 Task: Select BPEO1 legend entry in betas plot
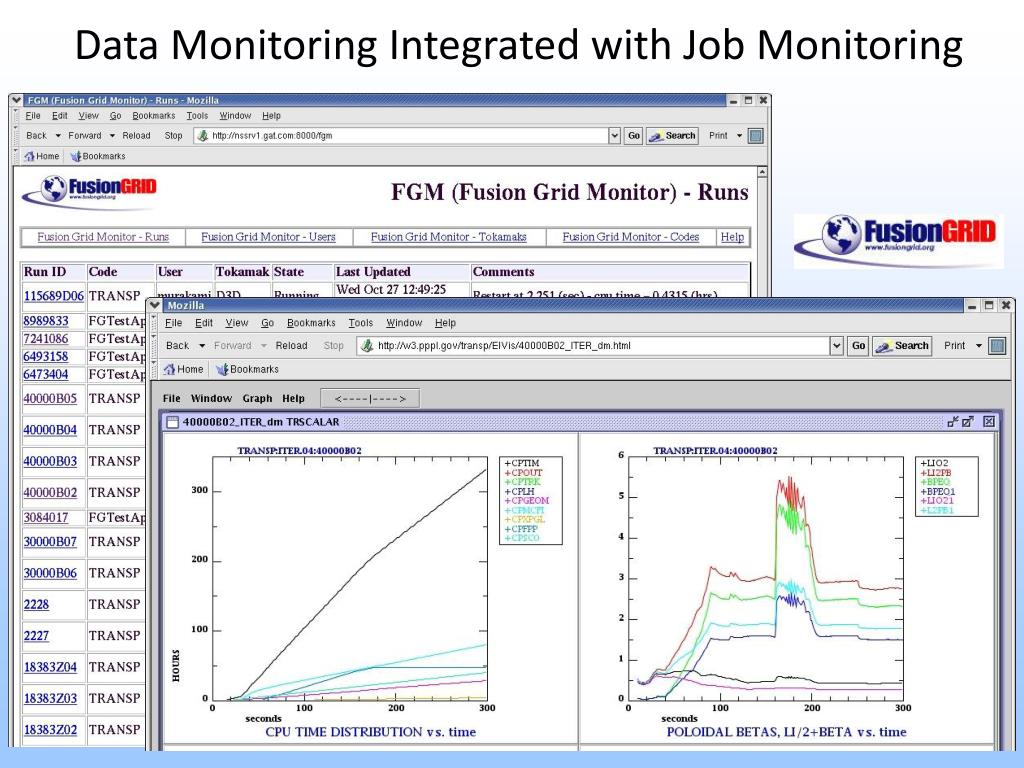(x=937, y=491)
